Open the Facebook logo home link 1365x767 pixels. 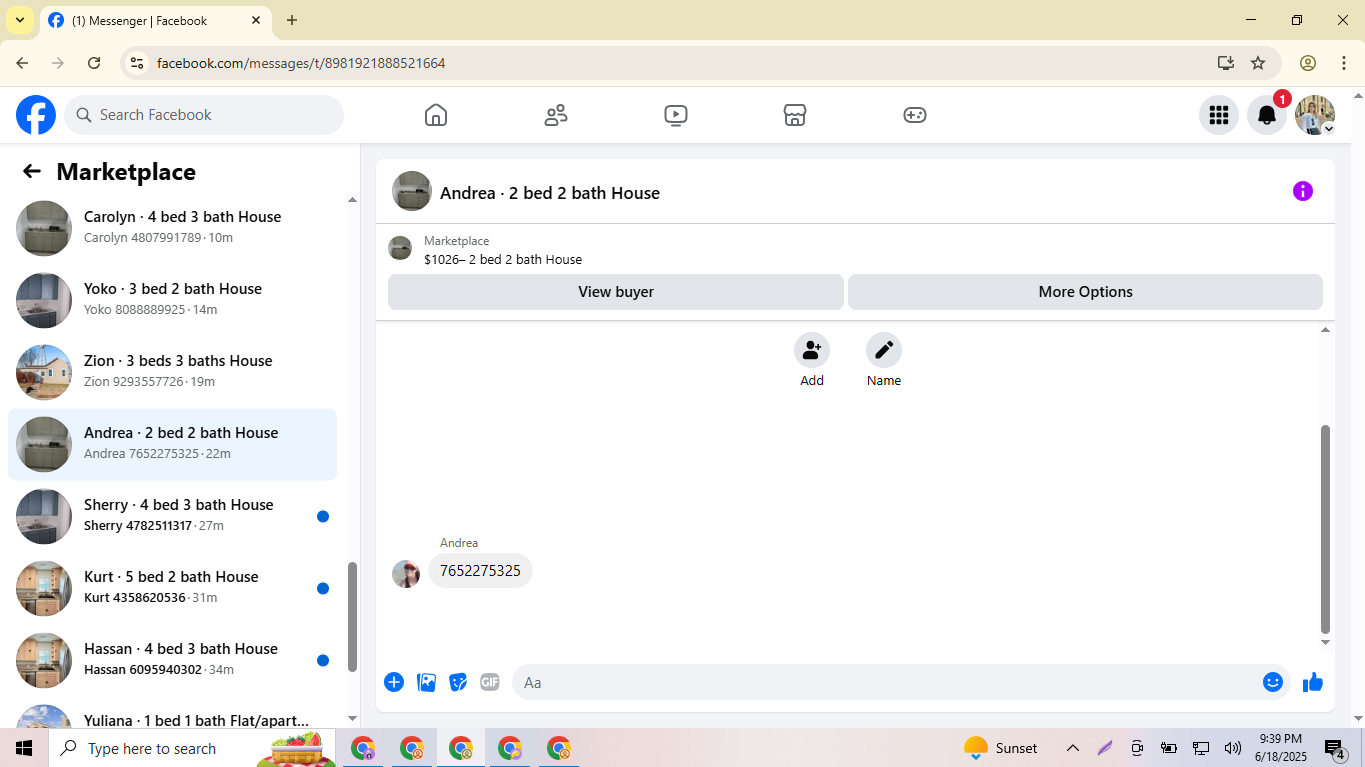coord(36,115)
